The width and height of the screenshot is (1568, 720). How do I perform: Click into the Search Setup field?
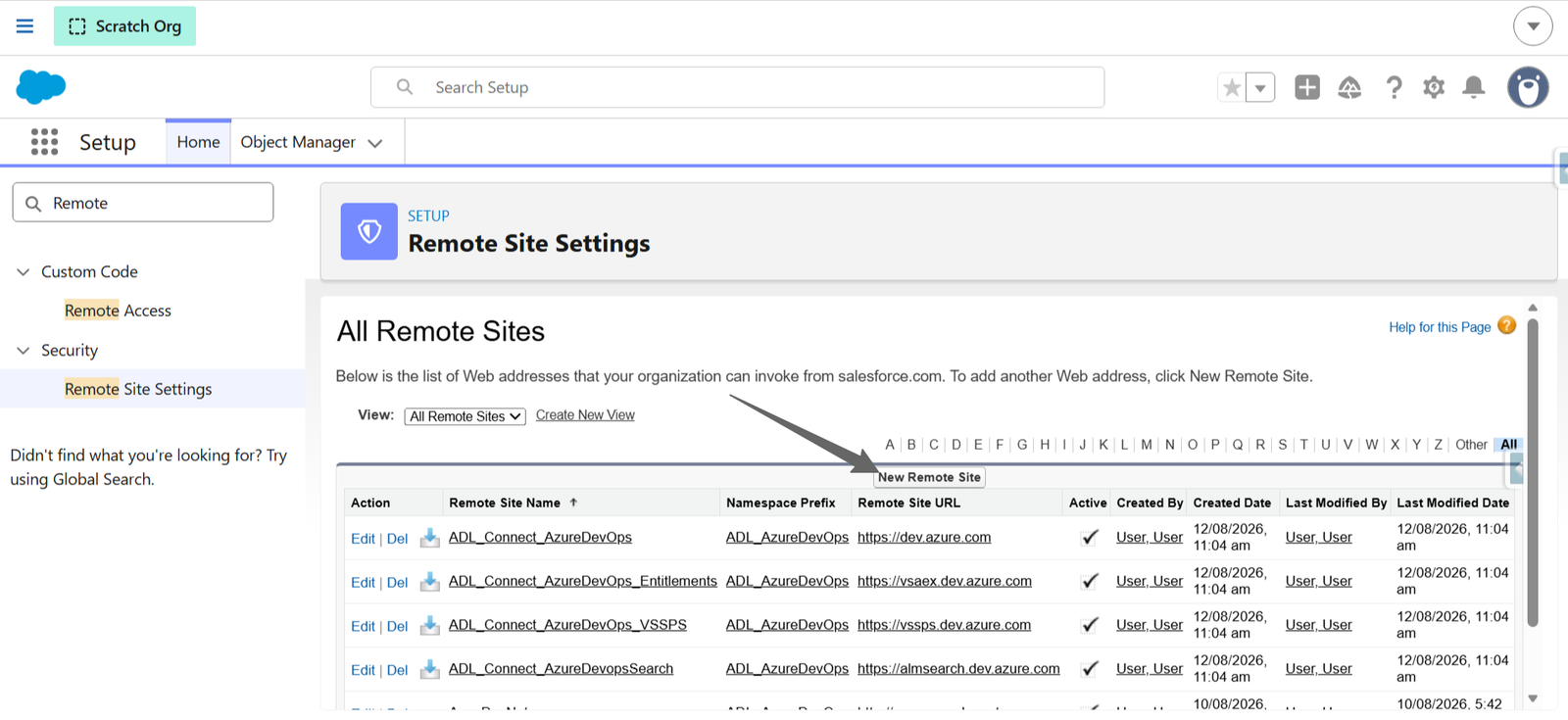[737, 87]
